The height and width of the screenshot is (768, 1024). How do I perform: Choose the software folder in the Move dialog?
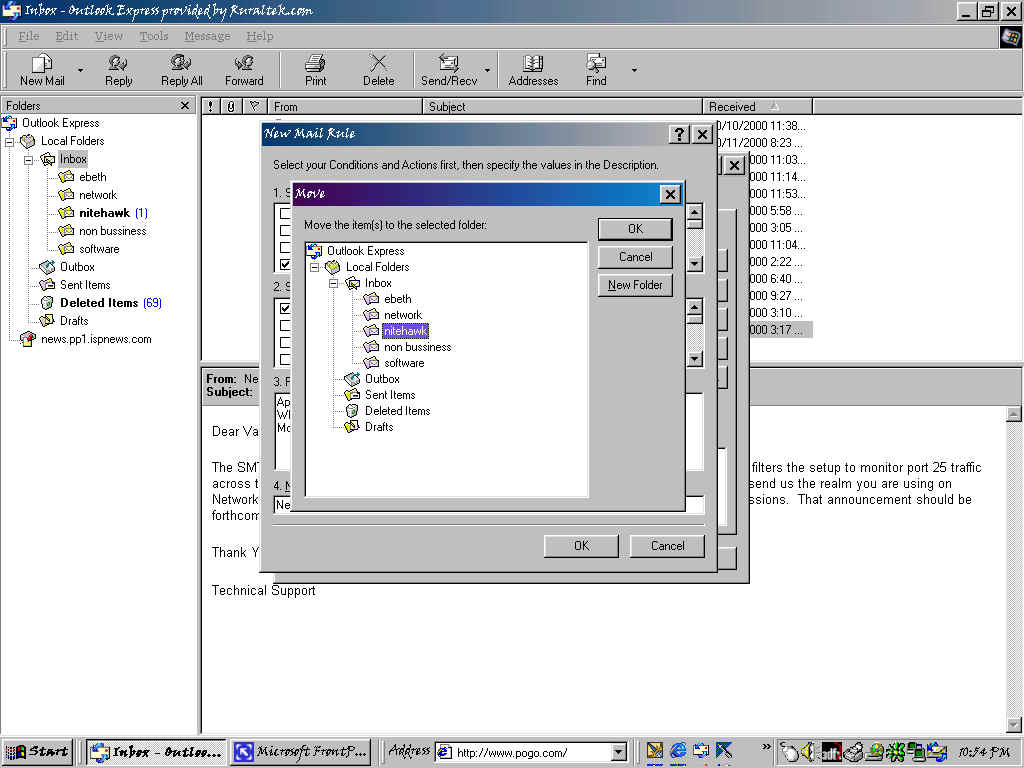coord(404,363)
